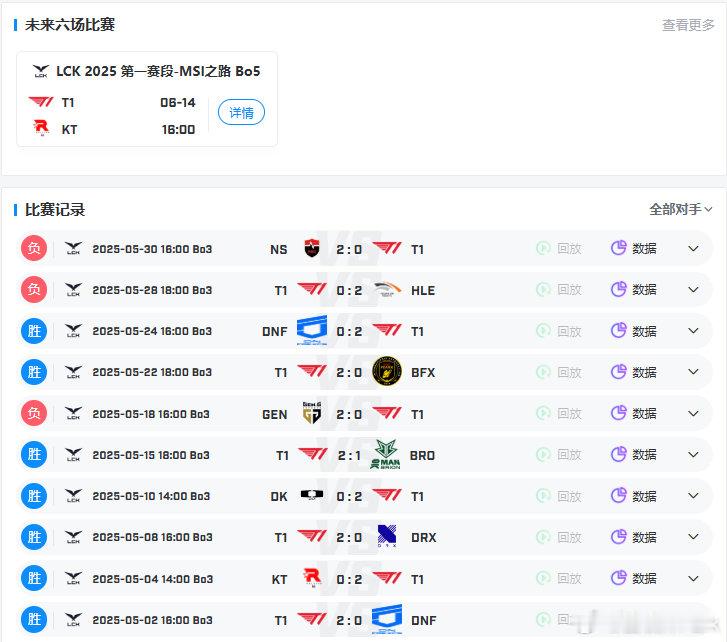The width and height of the screenshot is (727, 642).
Task: Expand the 2025-05-30 NS vs T1 row
Action: [x=693, y=248]
